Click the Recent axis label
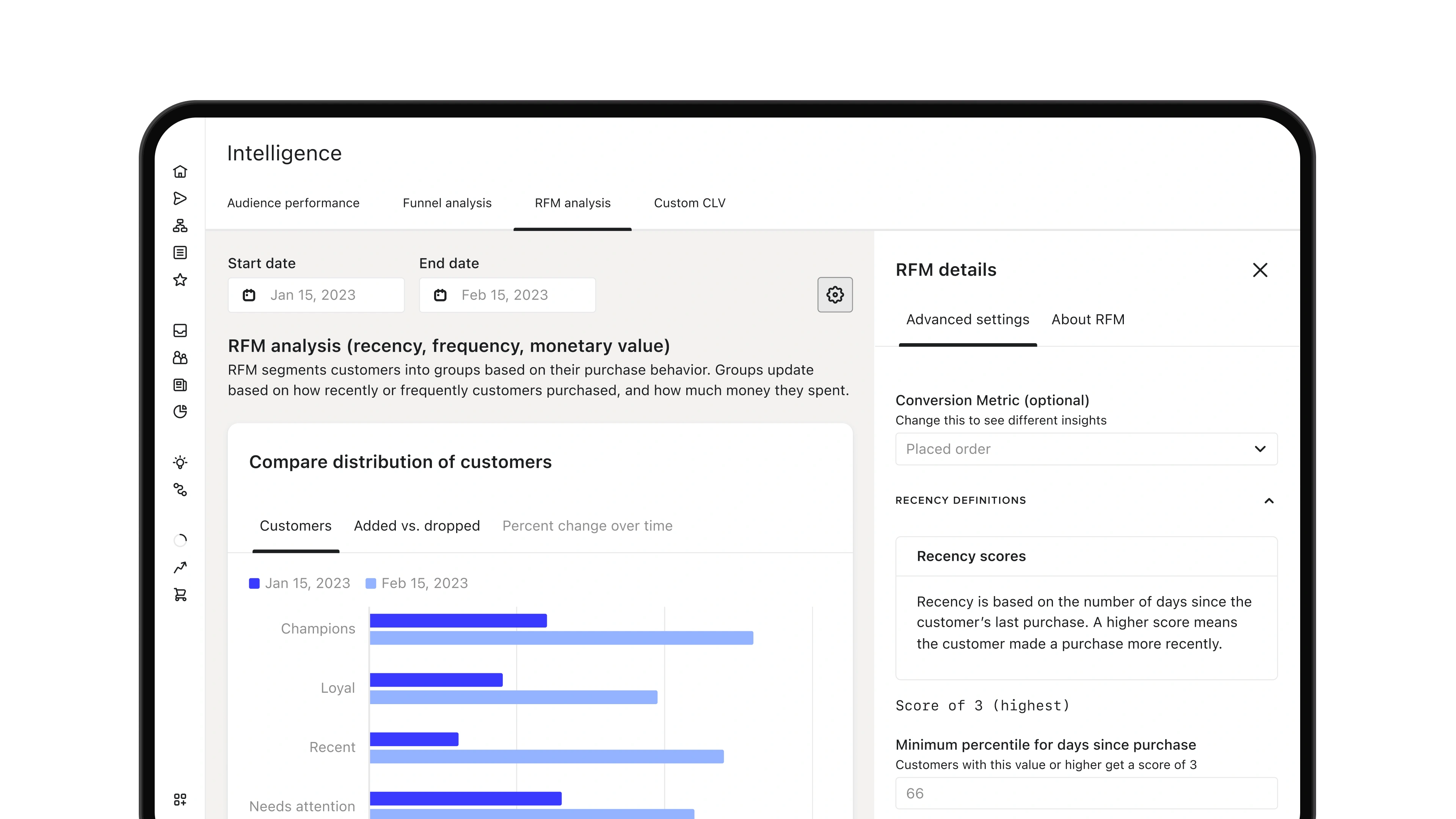 (333, 747)
